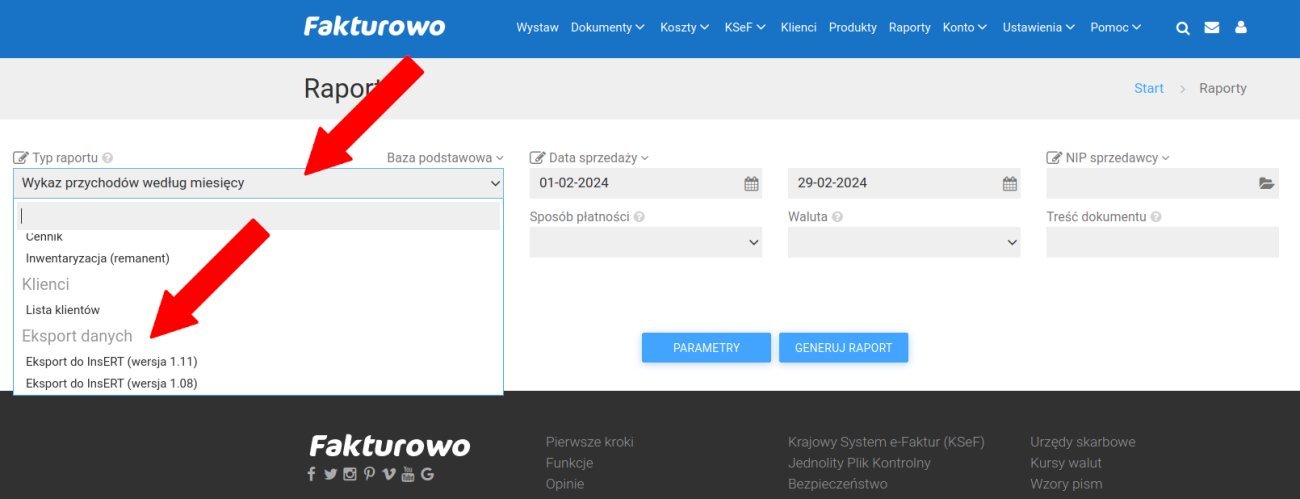Click the GENERUJ RAPORT button
The height and width of the screenshot is (499, 1300).
click(843, 348)
